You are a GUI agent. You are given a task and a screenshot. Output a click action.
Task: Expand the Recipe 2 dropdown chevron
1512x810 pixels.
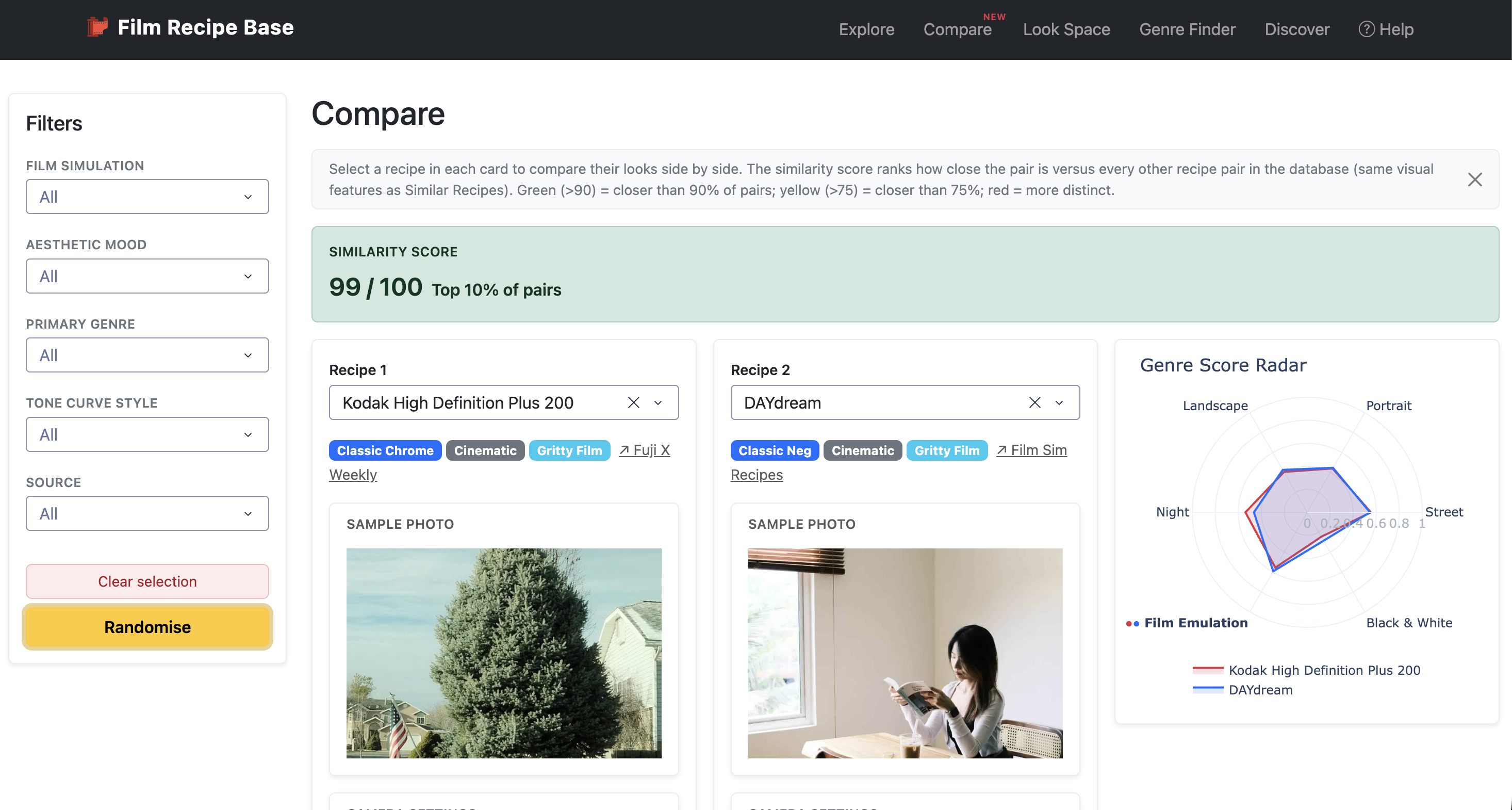(x=1059, y=403)
